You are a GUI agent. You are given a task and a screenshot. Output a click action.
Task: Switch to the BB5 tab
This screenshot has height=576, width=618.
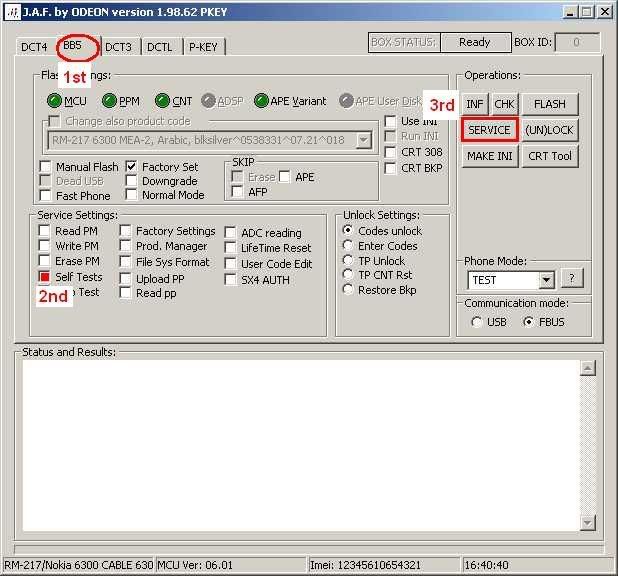tap(73, 45)
